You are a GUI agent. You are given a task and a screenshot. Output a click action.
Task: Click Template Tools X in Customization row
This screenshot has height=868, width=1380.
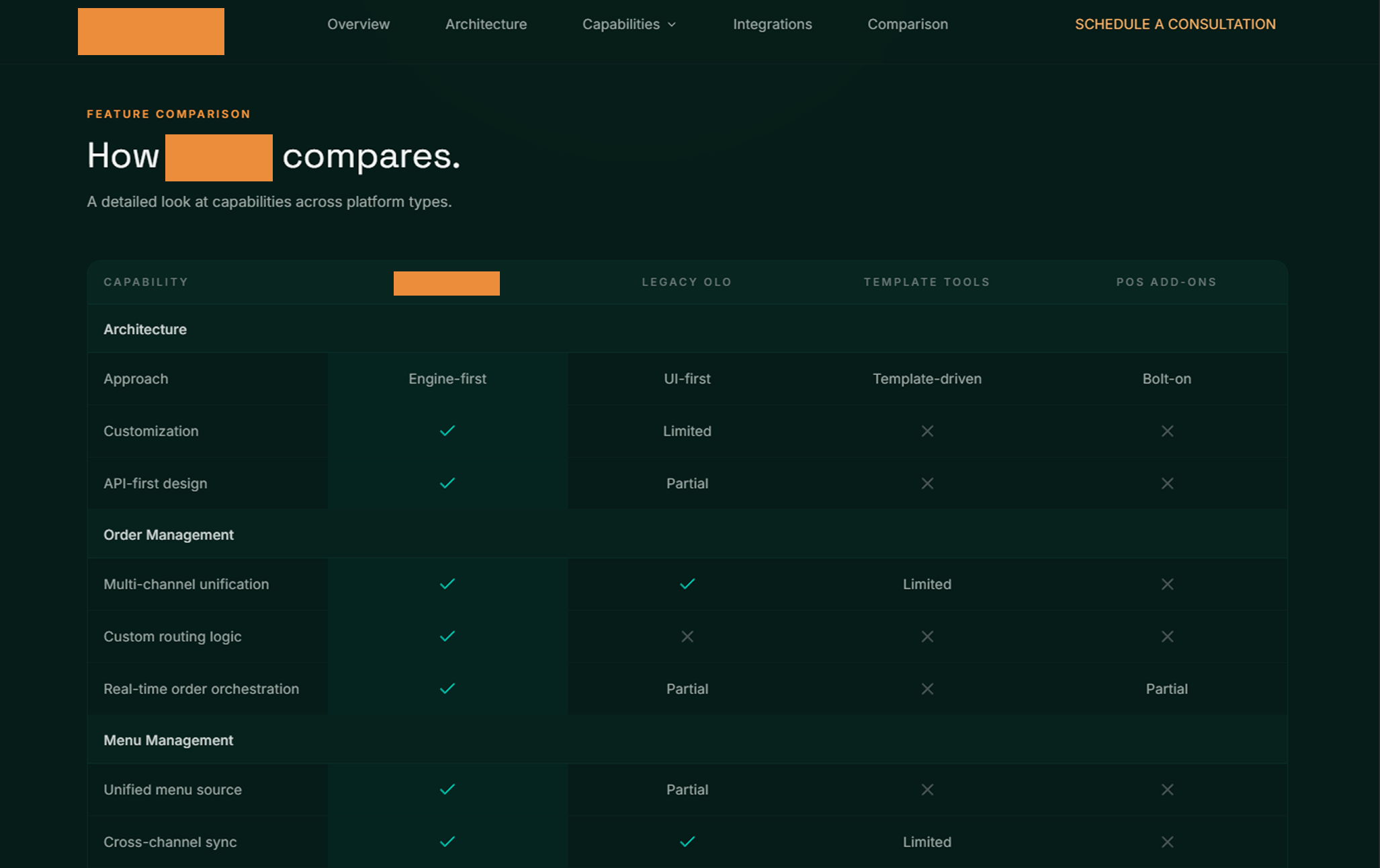[x=927, y=431]
